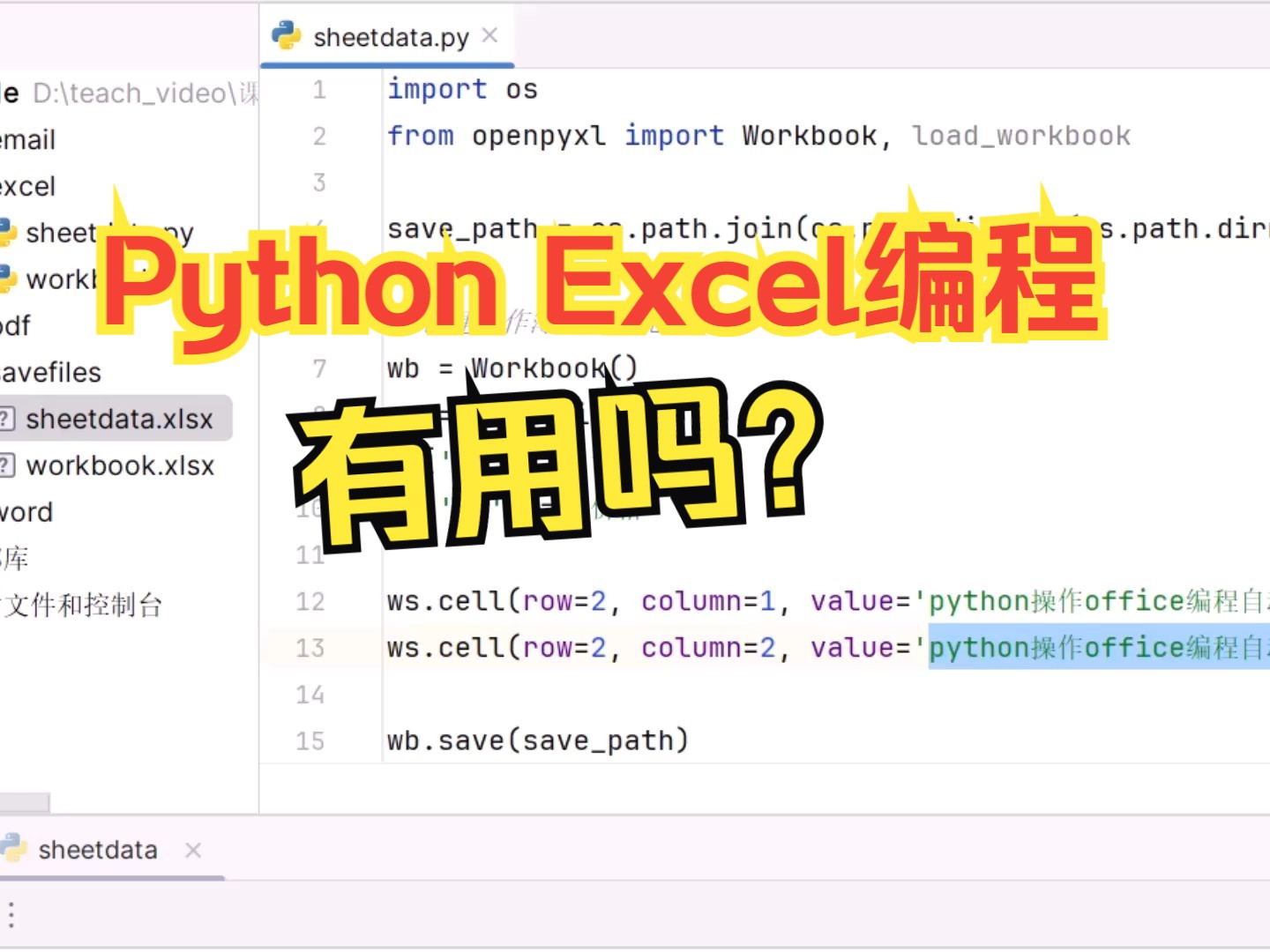1270x952 pixels.
Task: Click line number 15 in gutter
Action: click(x=310, y=740)
